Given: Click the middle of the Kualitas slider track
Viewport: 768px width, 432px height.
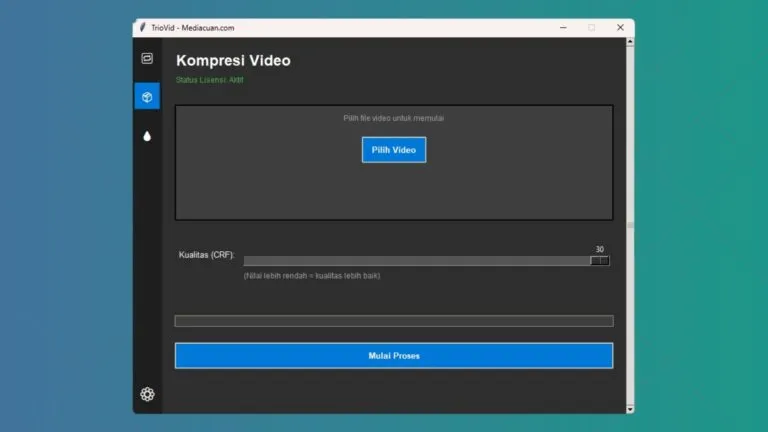Looking at the screenshot, I should pyautogui.click(x=420, y=261).
